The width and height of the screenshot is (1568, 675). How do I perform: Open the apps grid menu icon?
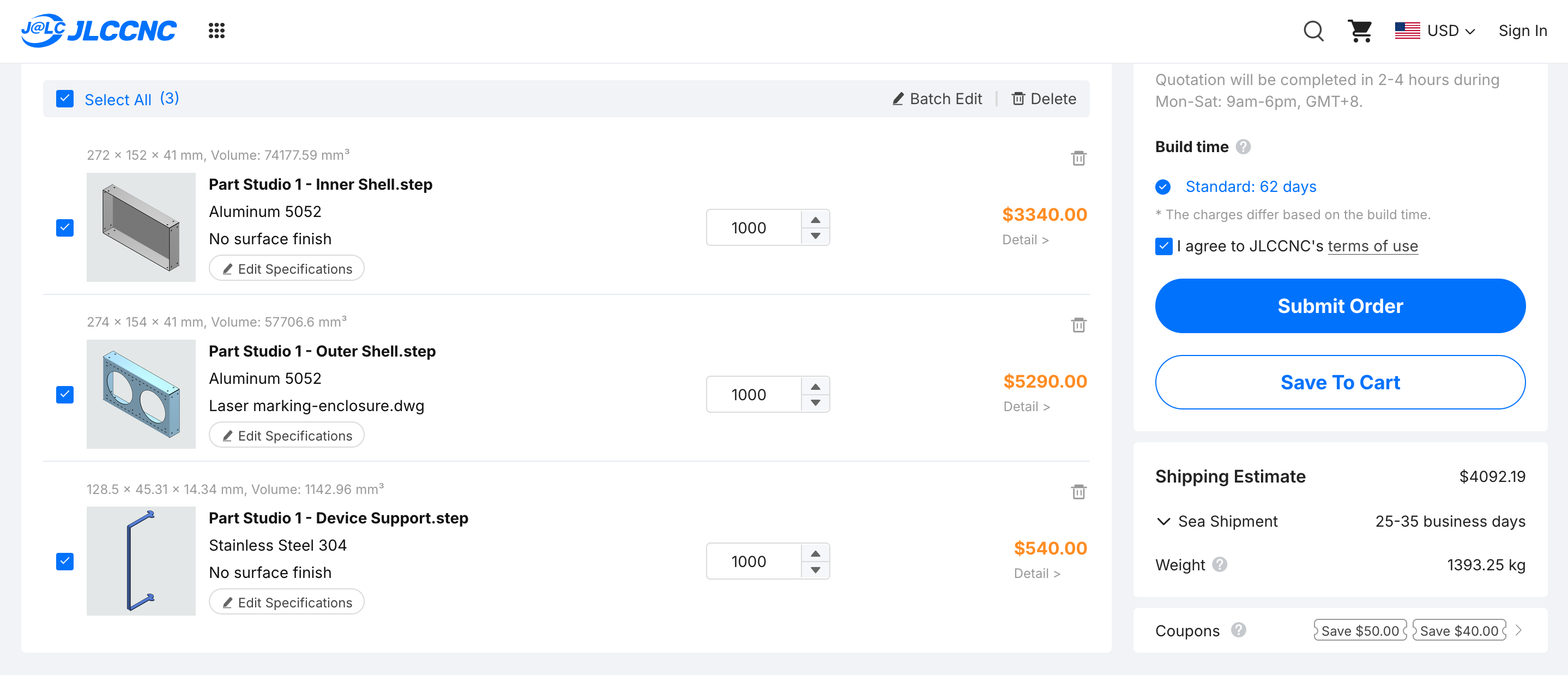[216, 31]
